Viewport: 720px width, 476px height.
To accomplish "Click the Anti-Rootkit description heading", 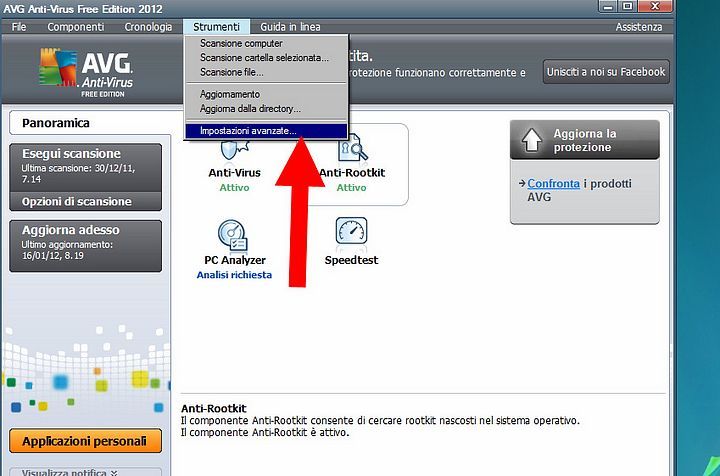I will pyautogui.click(x=214, y=409).
